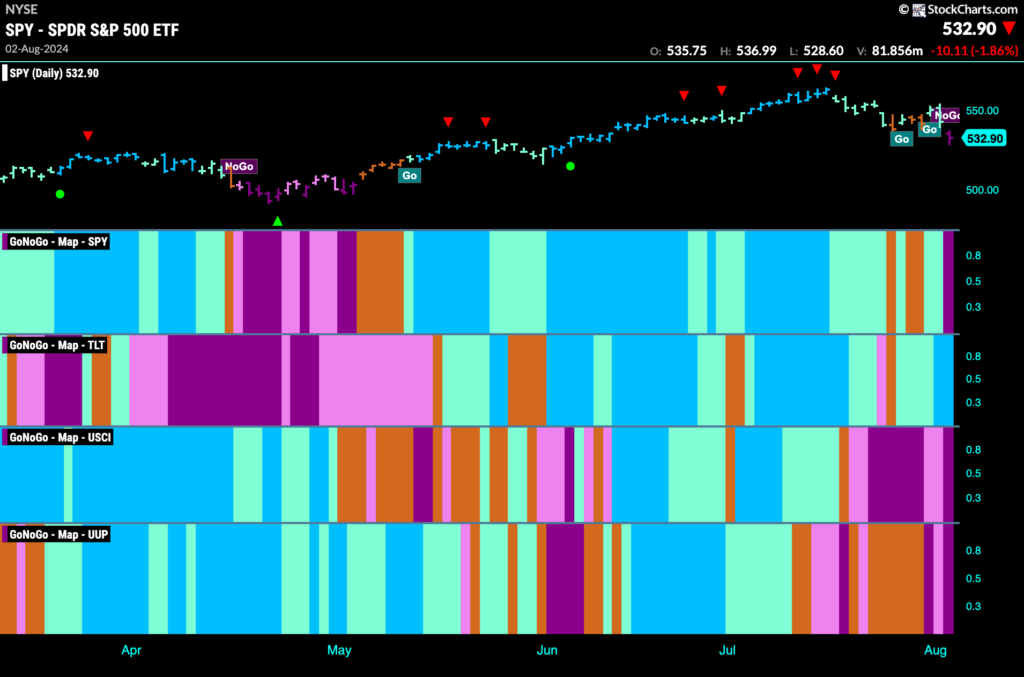The width and height of the screenshot is (1024, 677).
Task: Click the green up triangle below April lows
Action: (x=278, y=221)
